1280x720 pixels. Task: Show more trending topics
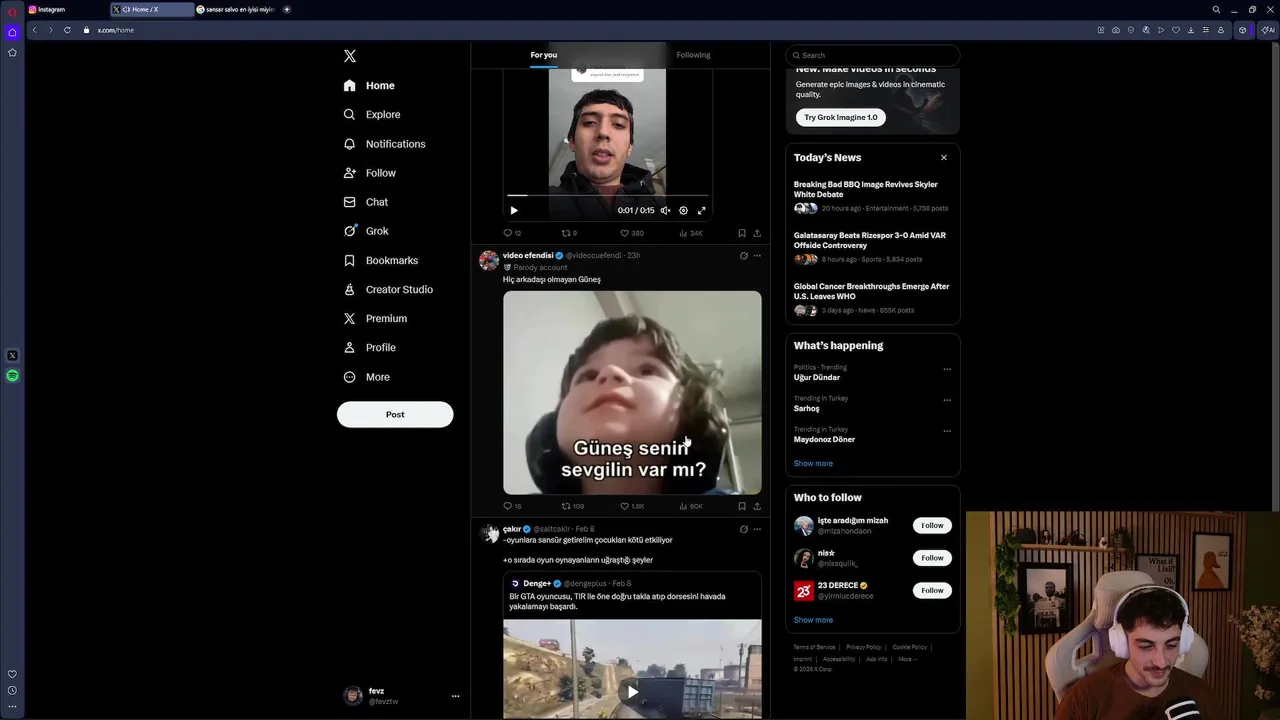click(x=813, y=463)
